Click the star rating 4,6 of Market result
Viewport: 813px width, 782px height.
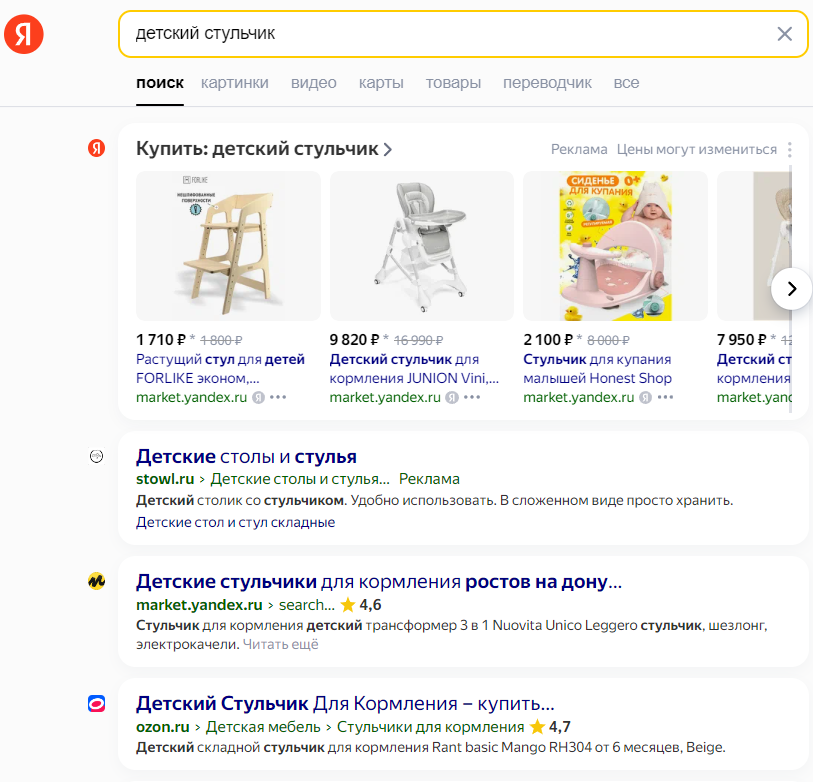[361, 605]
